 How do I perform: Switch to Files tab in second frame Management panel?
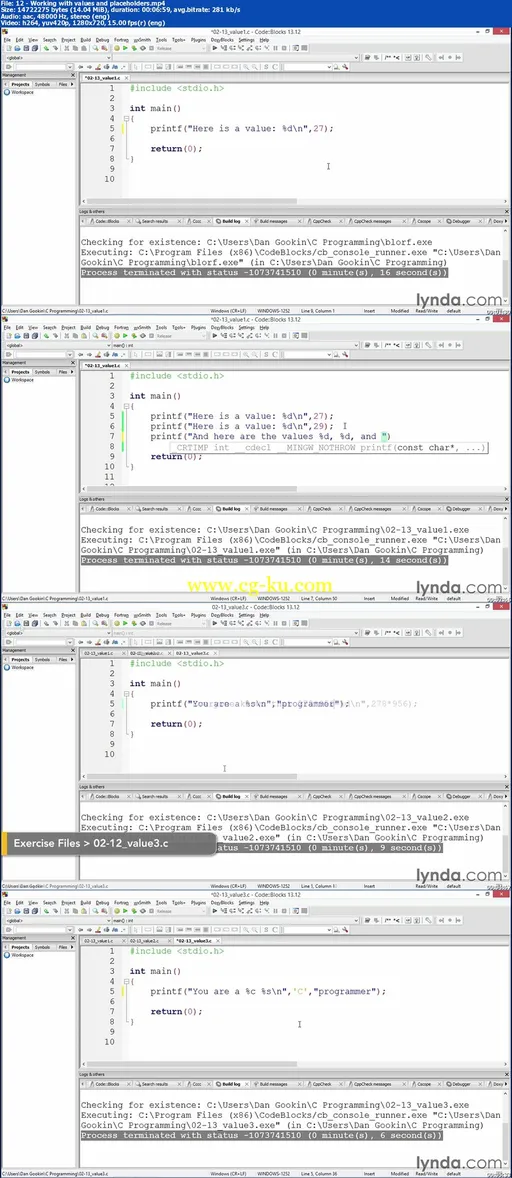(62, 372)
